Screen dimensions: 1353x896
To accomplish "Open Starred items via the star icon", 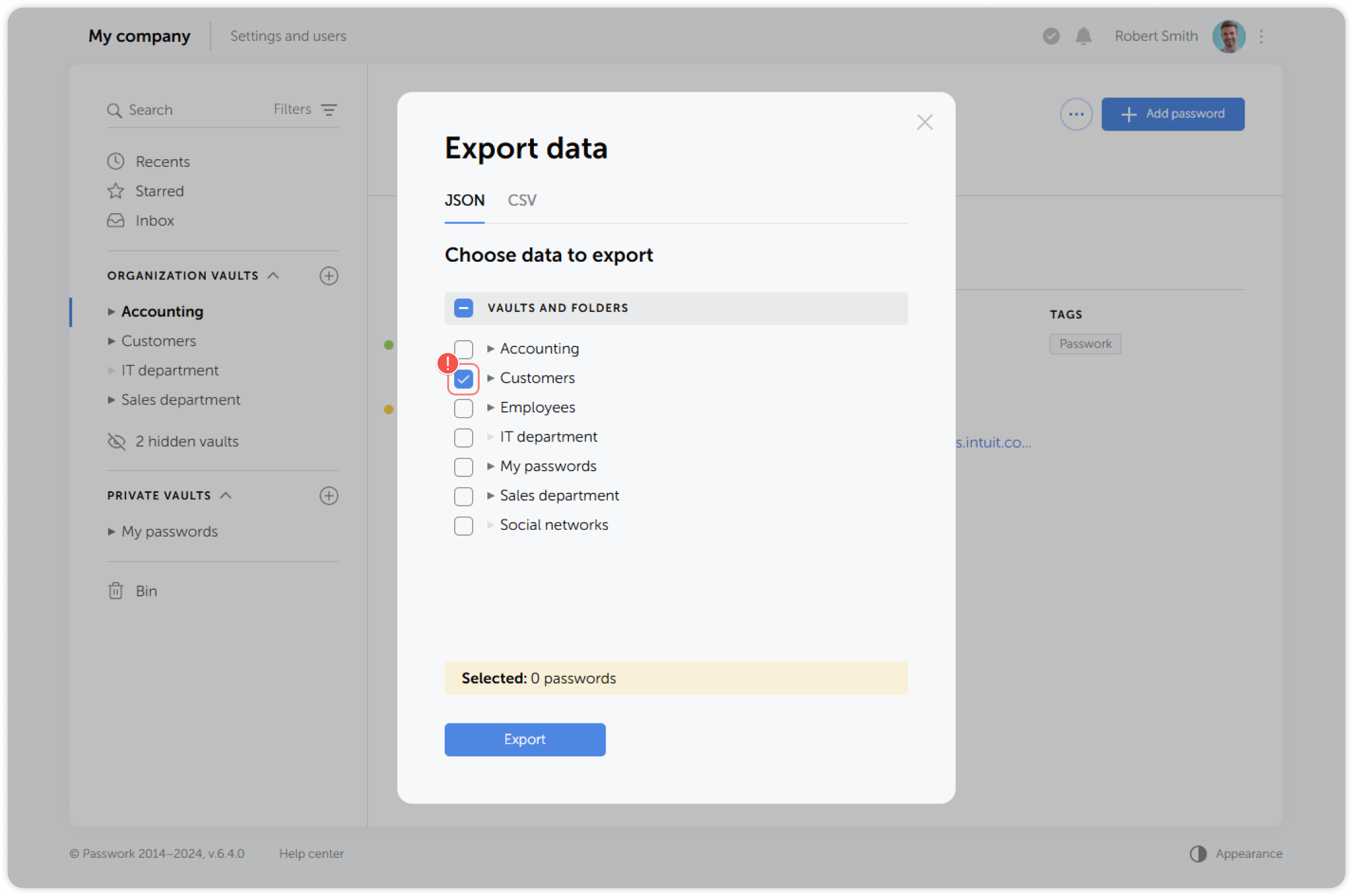I will [115, 190].
